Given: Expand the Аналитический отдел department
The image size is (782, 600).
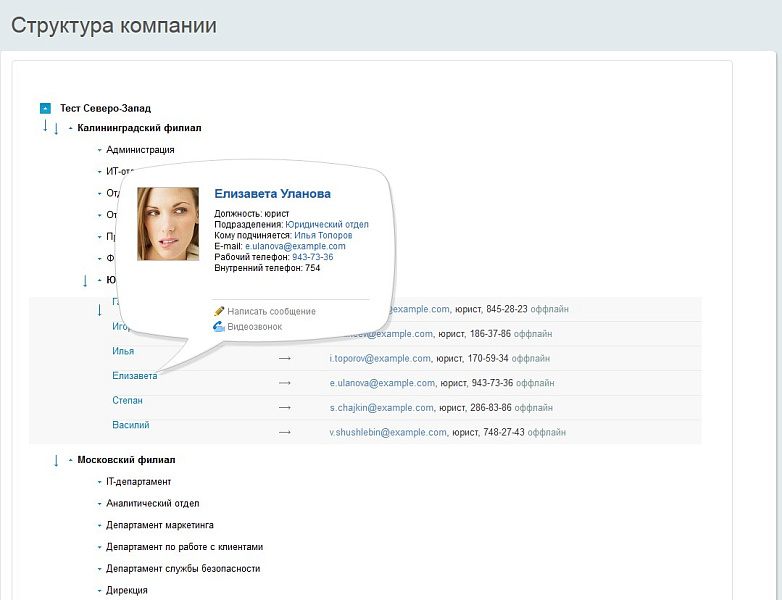Looking at the screenshot, I should point(99,504).
